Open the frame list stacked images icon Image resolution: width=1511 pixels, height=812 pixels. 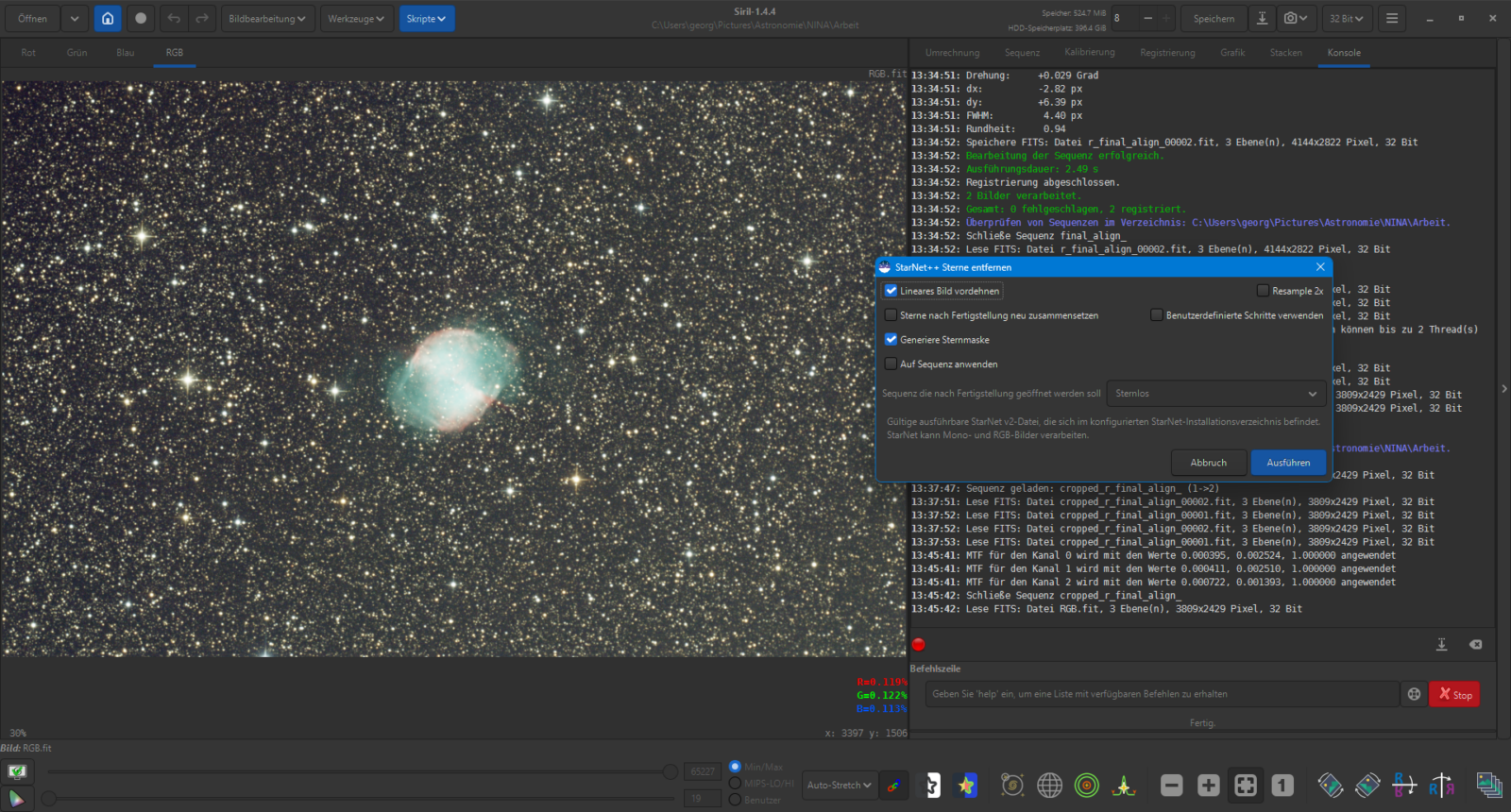tap(1489, 785)
